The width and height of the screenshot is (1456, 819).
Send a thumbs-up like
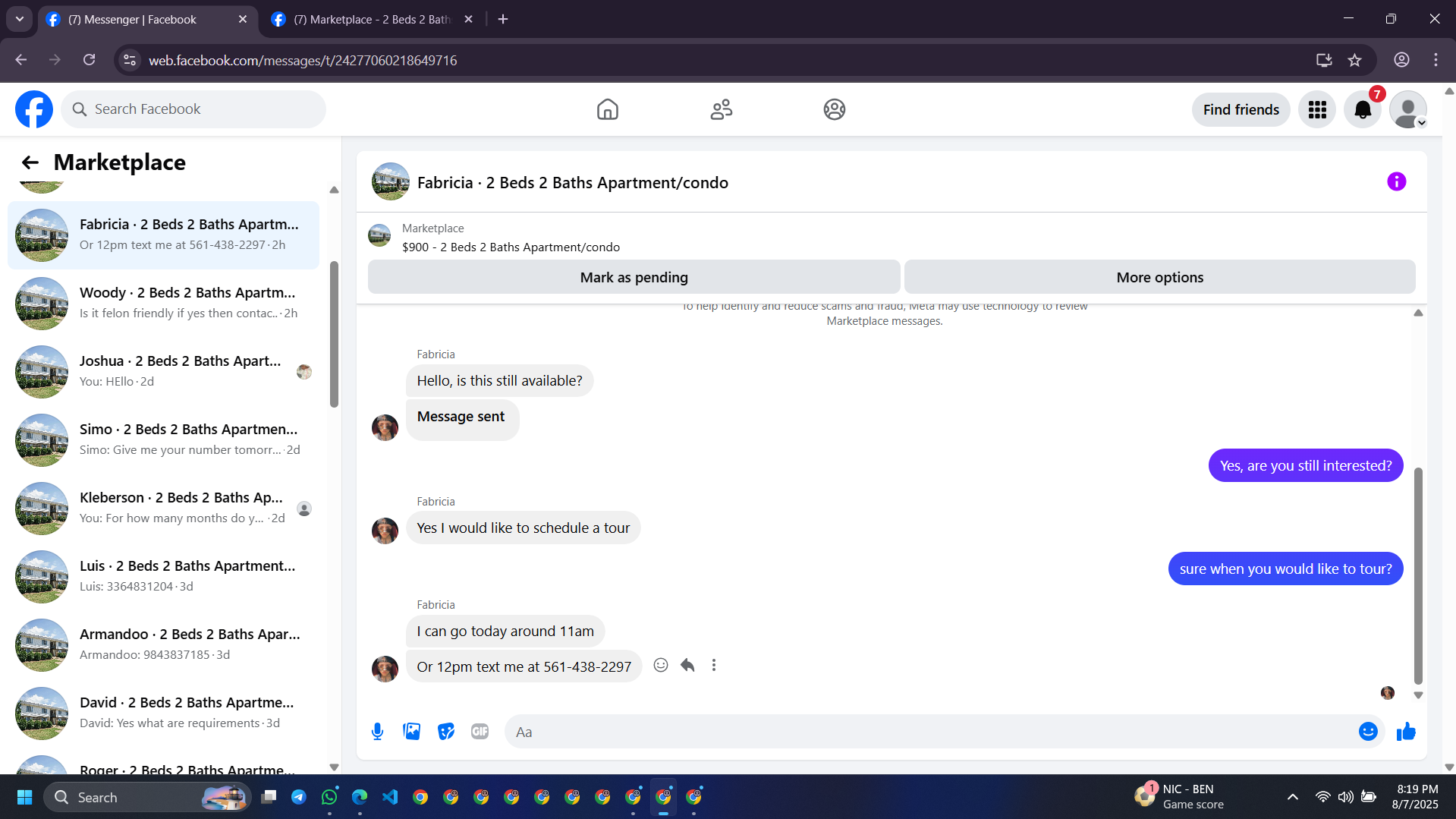1406,732
